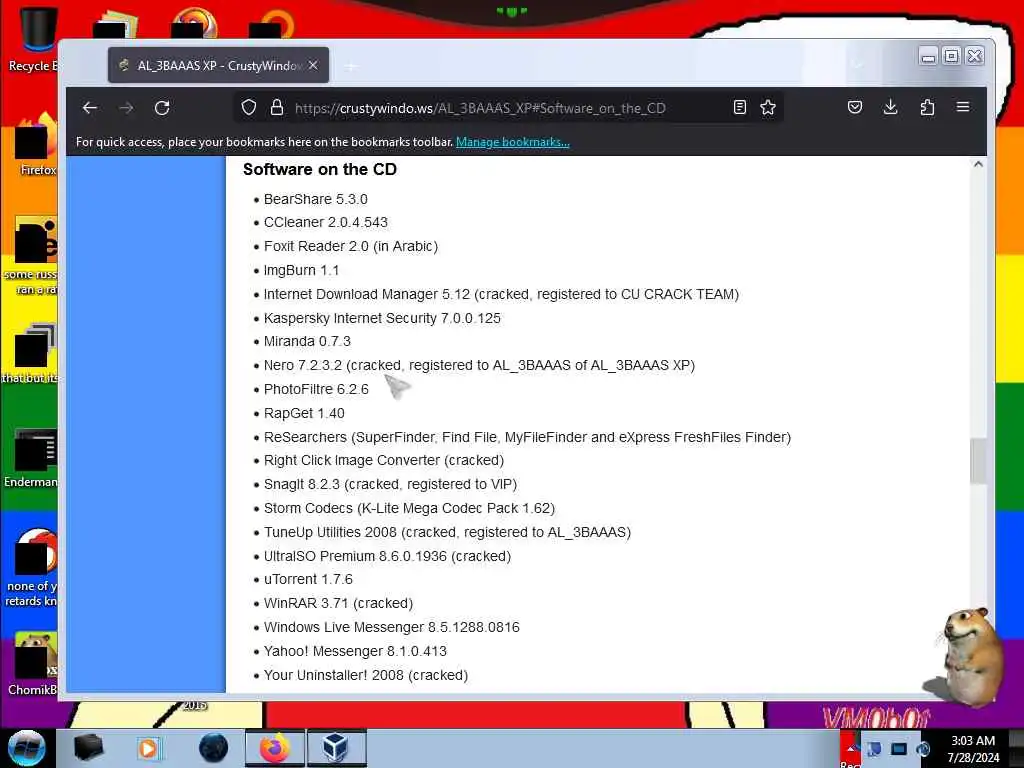Toggle reader view icon
Image resolution: width=1024 pixels, height=768 pixels.
(739, 107)
